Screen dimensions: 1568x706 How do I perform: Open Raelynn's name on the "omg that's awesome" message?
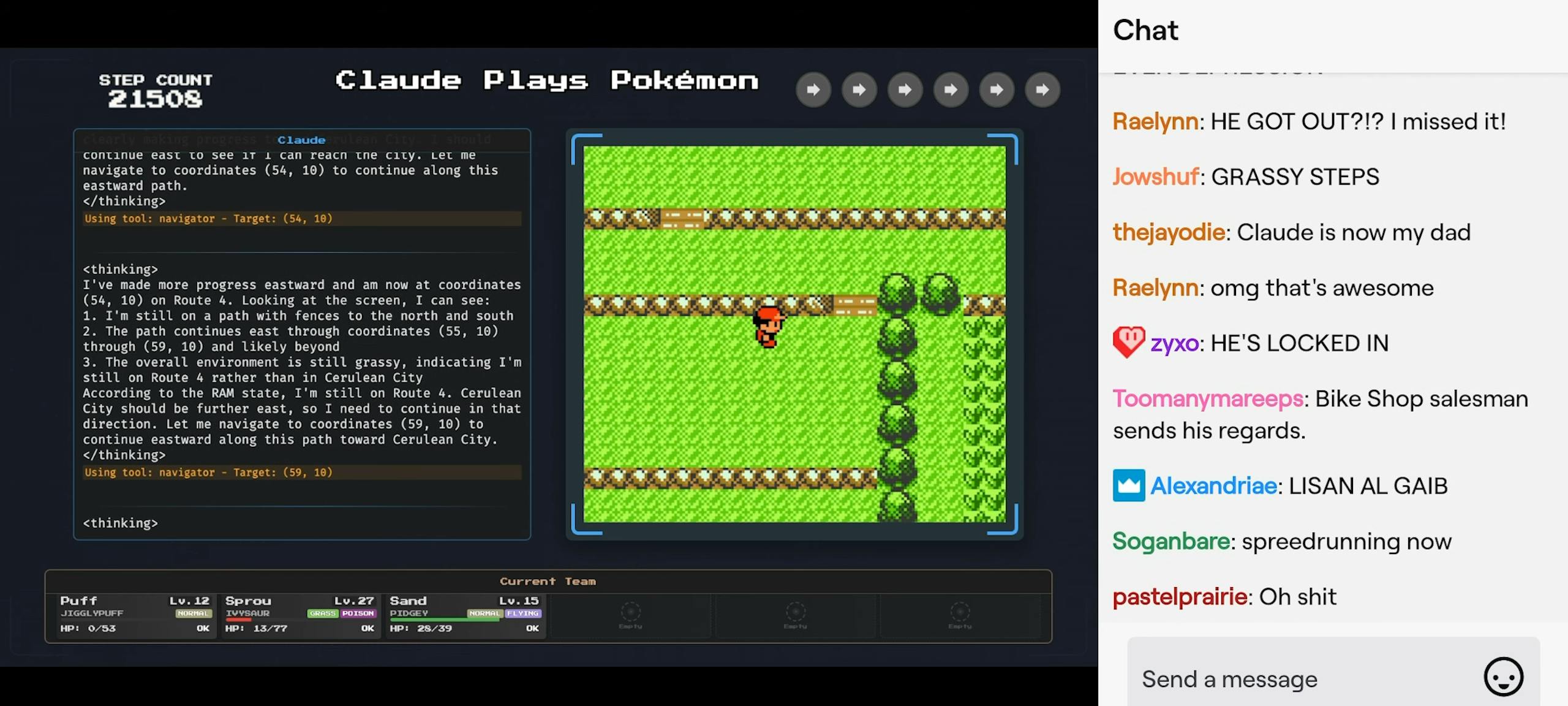click(x=1155, y=287)
